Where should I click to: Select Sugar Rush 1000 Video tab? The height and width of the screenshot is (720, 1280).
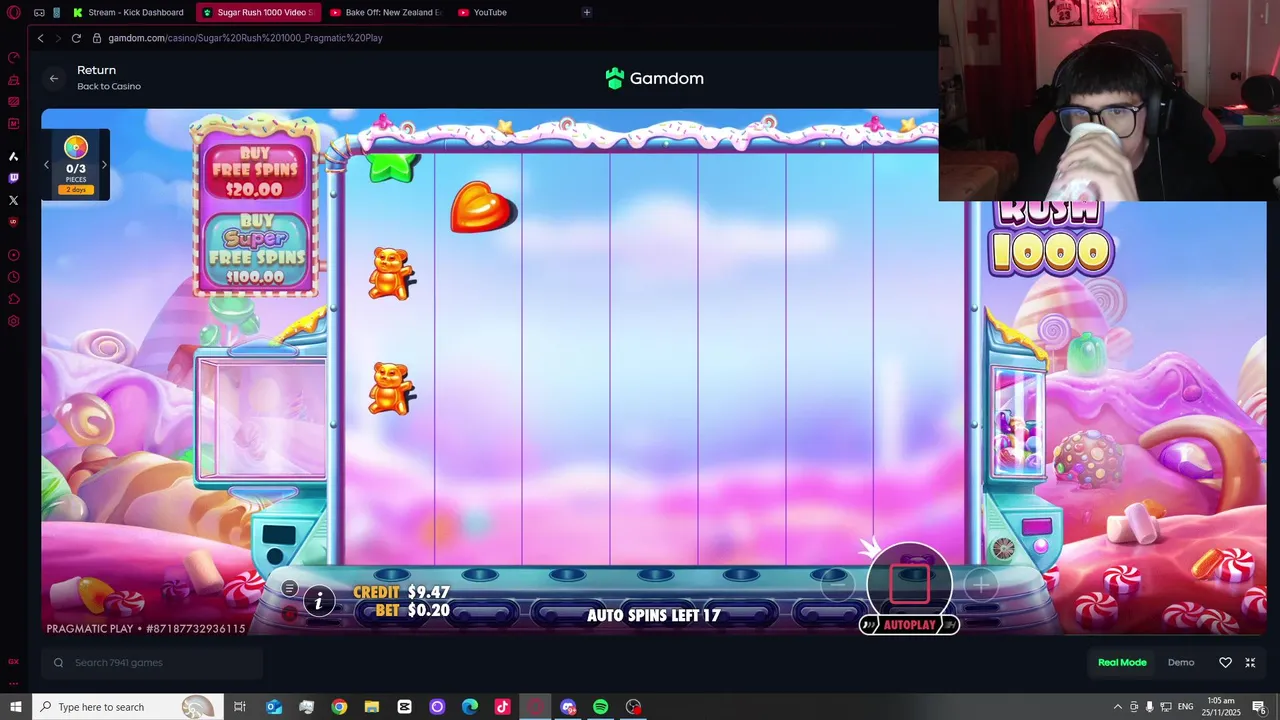click(258, 12)
